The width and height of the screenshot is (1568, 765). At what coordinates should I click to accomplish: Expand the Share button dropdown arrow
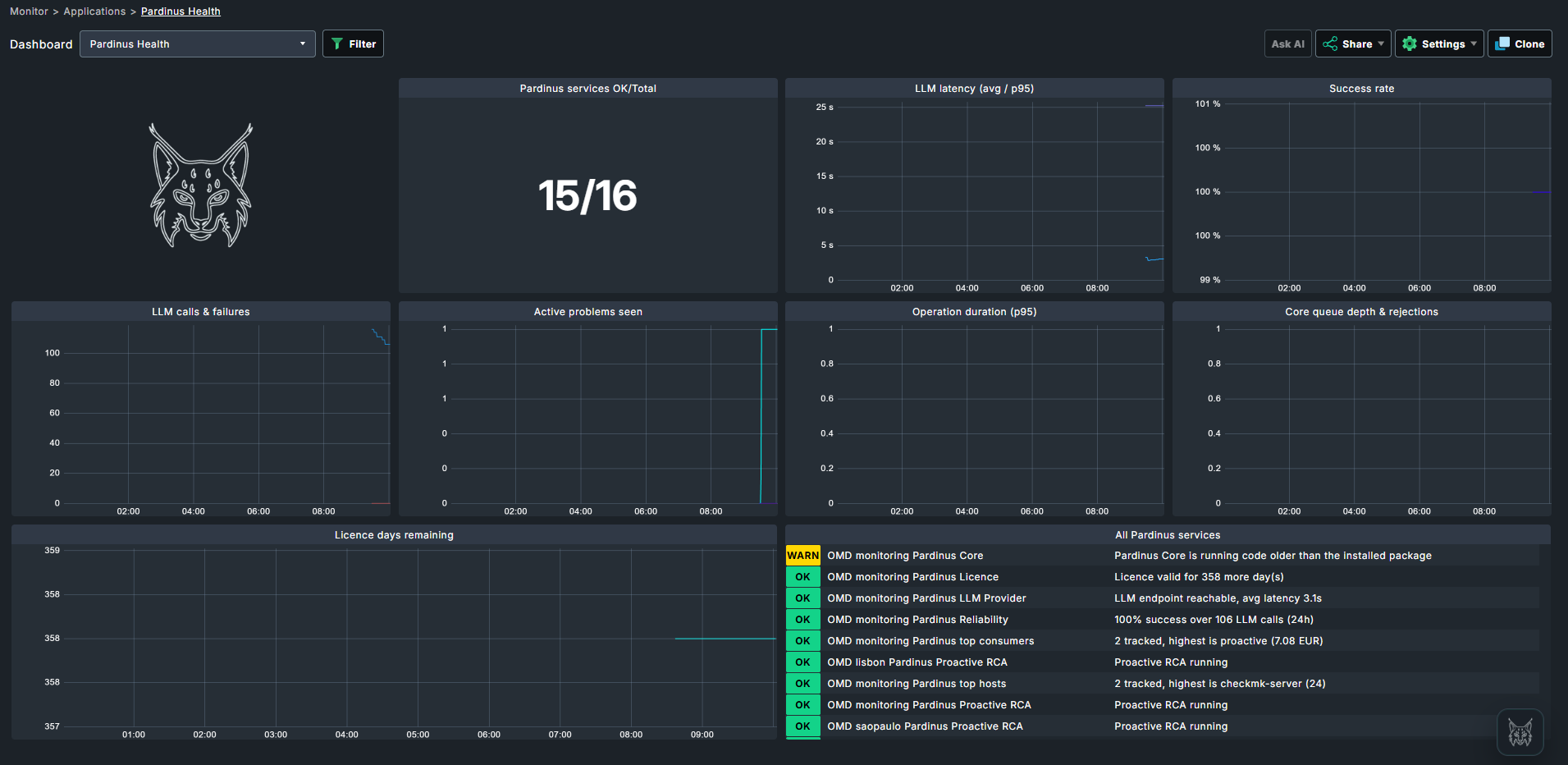[1381, 44]
